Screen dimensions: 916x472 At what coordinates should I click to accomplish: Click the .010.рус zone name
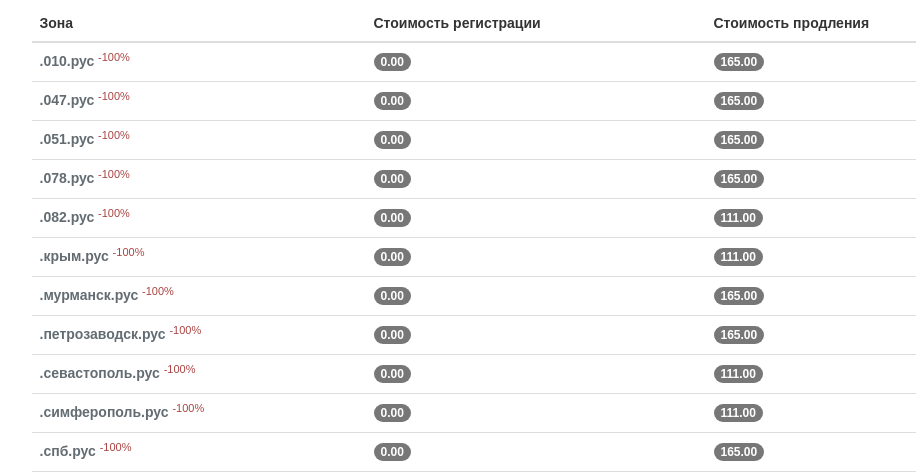67,62
